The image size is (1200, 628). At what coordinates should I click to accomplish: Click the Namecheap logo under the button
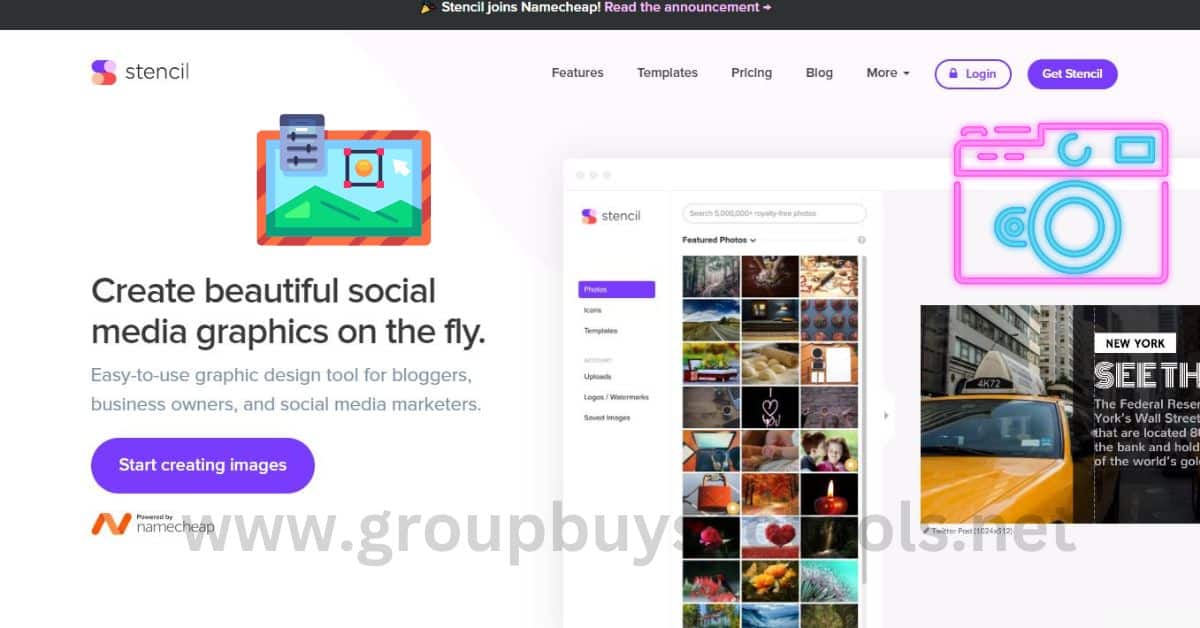click(x=152, y=523)
